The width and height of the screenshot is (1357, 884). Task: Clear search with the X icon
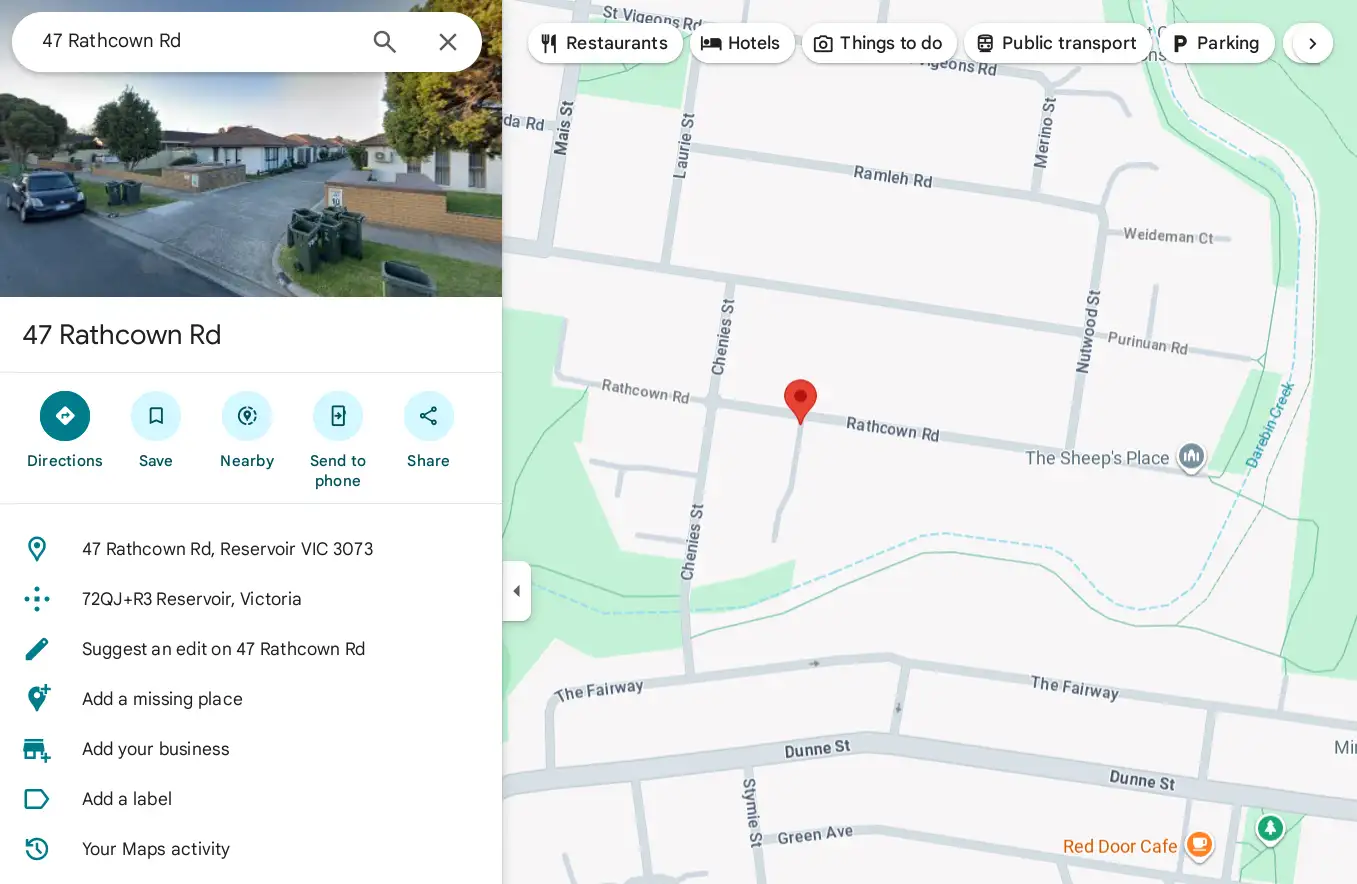(x=448, y=42)
